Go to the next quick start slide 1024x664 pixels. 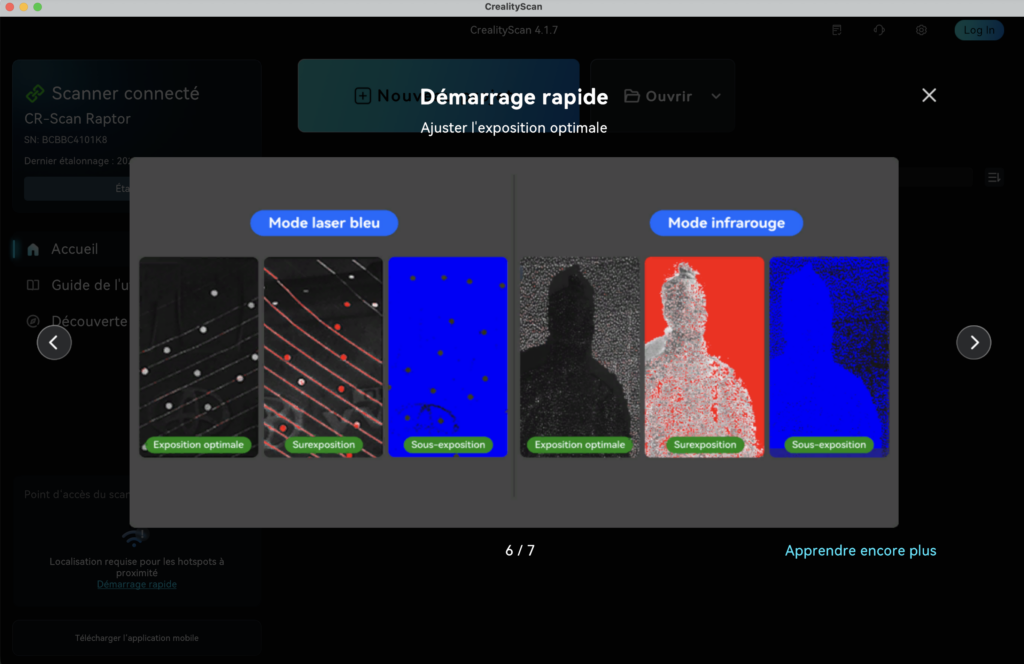tap(973, 342)
